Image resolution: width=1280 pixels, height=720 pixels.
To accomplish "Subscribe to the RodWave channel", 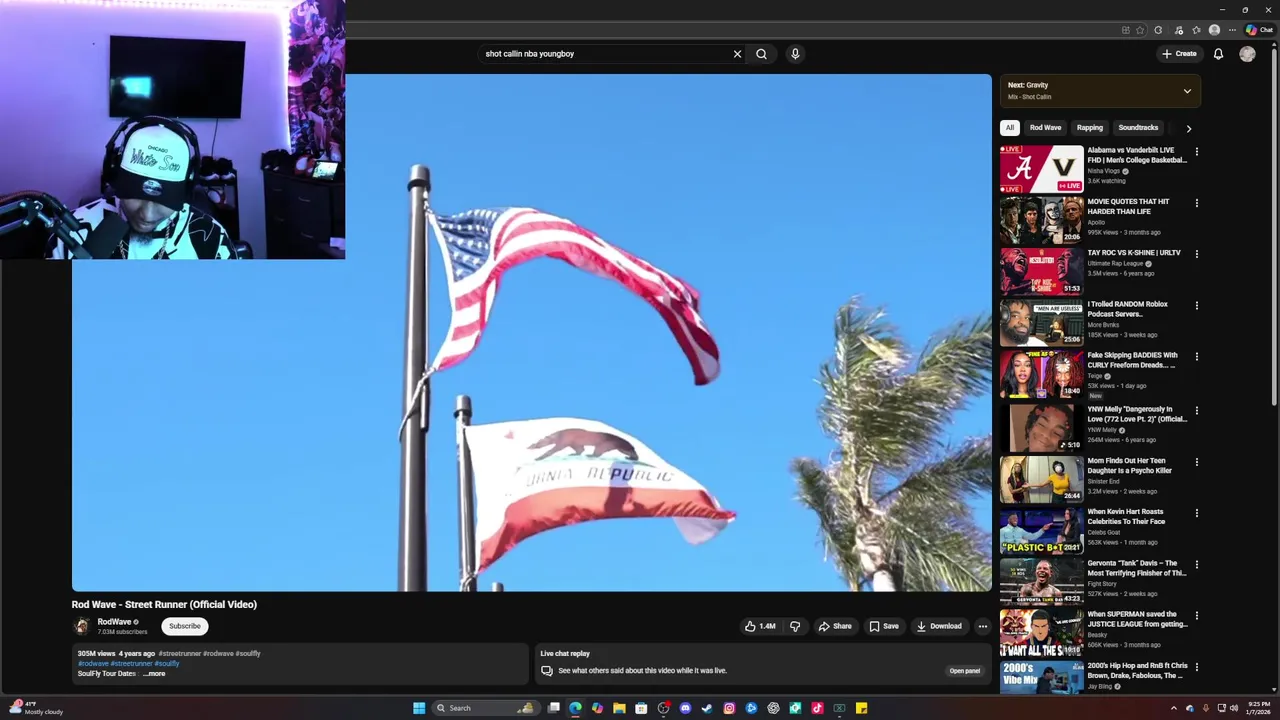I will 185,626.
